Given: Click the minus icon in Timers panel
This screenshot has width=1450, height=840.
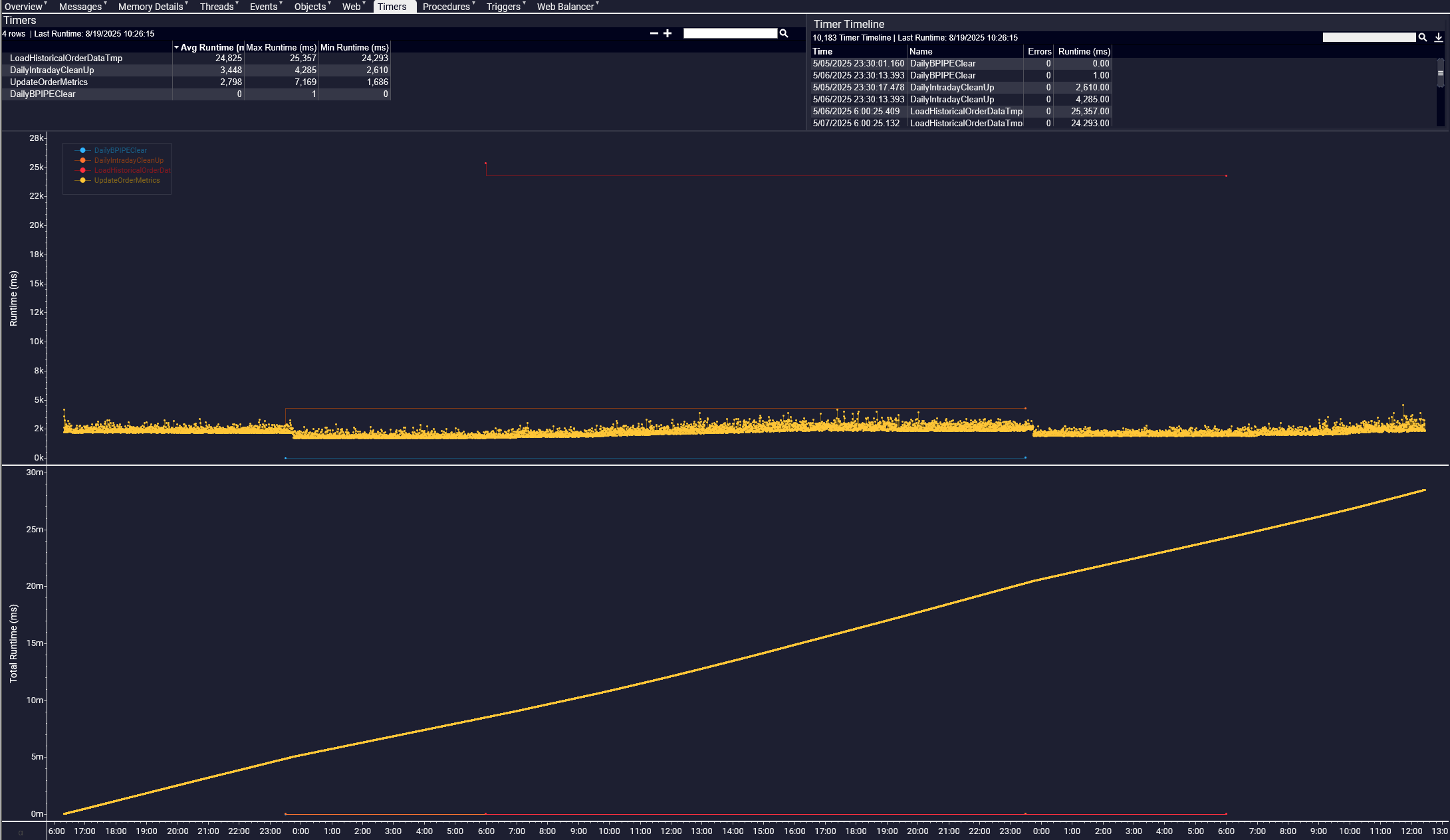Looking at the screenshot, I should coord(654,33).
